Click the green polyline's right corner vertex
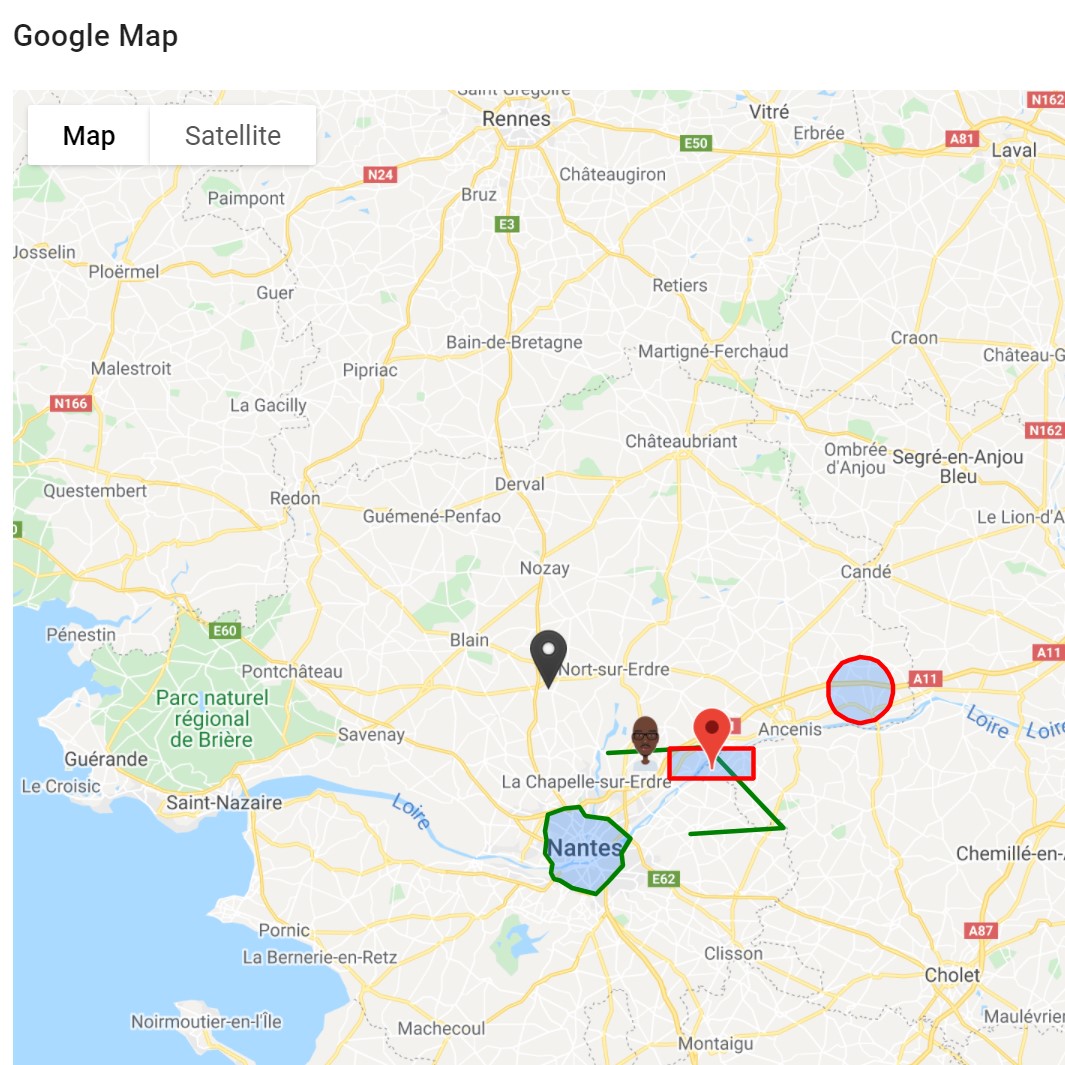Image resolution: width=1065 pixels, height=1065 pixels. tap(784, 828)
